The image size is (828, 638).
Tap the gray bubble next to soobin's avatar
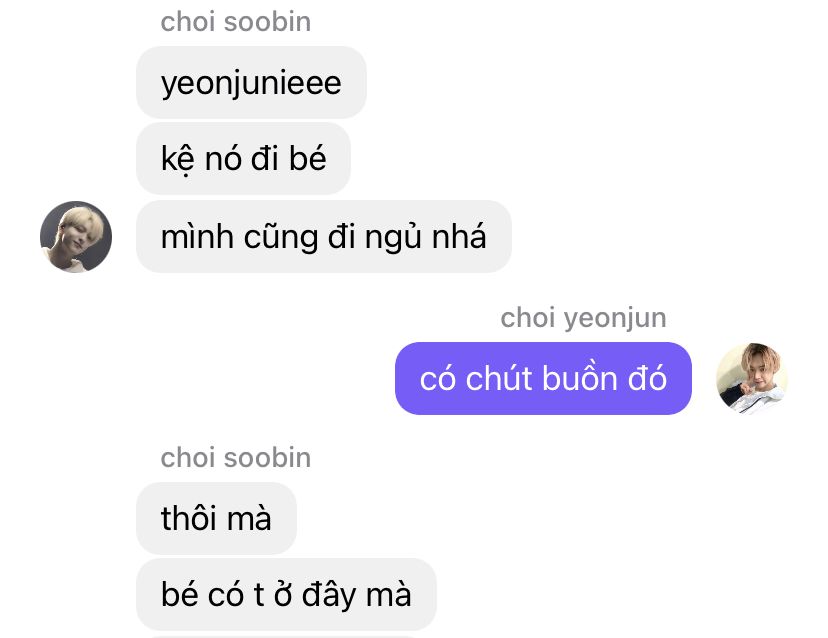pyautogui.click(x=324, y=237)
